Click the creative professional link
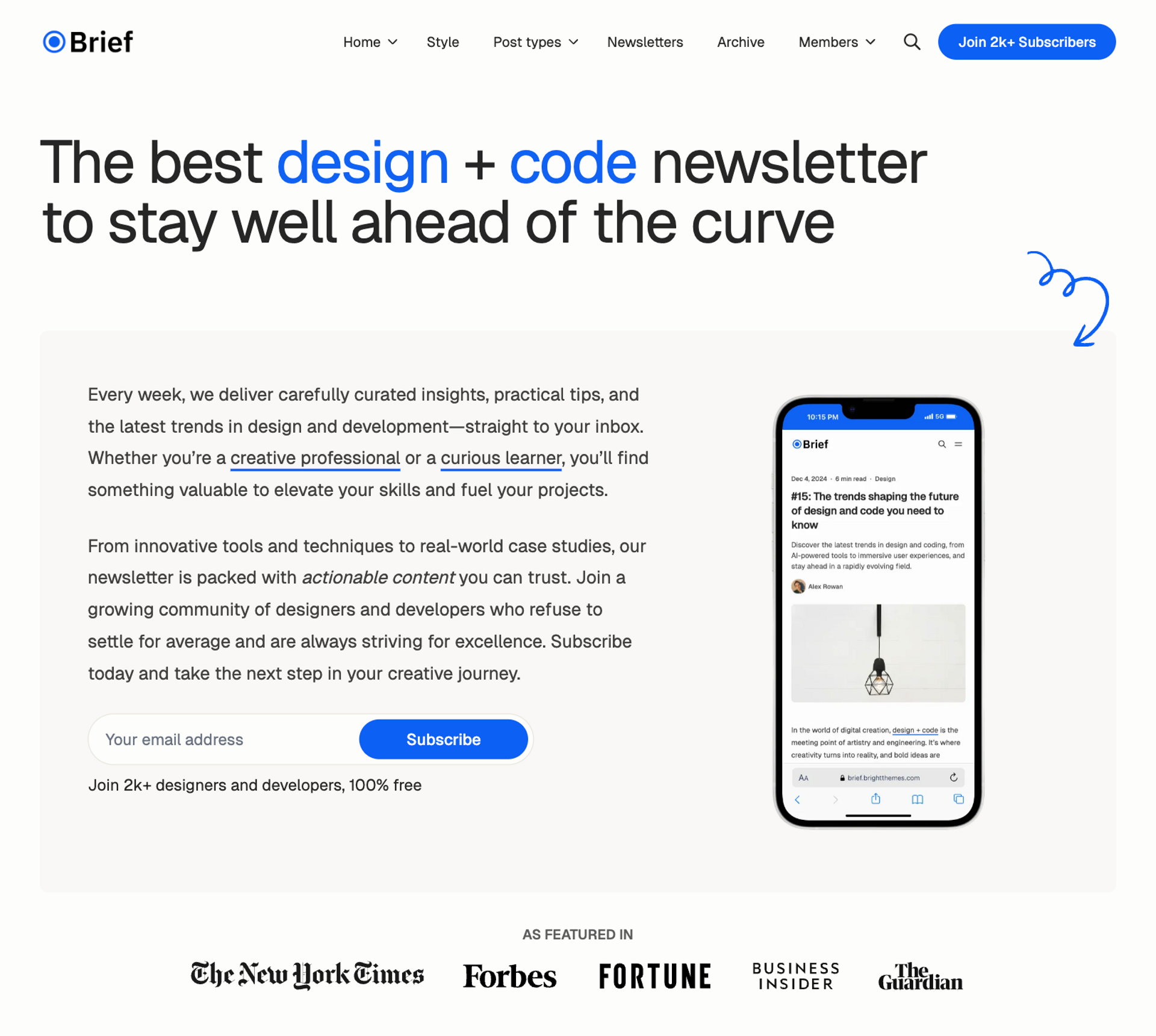This screenshot has height=1036, width=1156. (314, 458)
